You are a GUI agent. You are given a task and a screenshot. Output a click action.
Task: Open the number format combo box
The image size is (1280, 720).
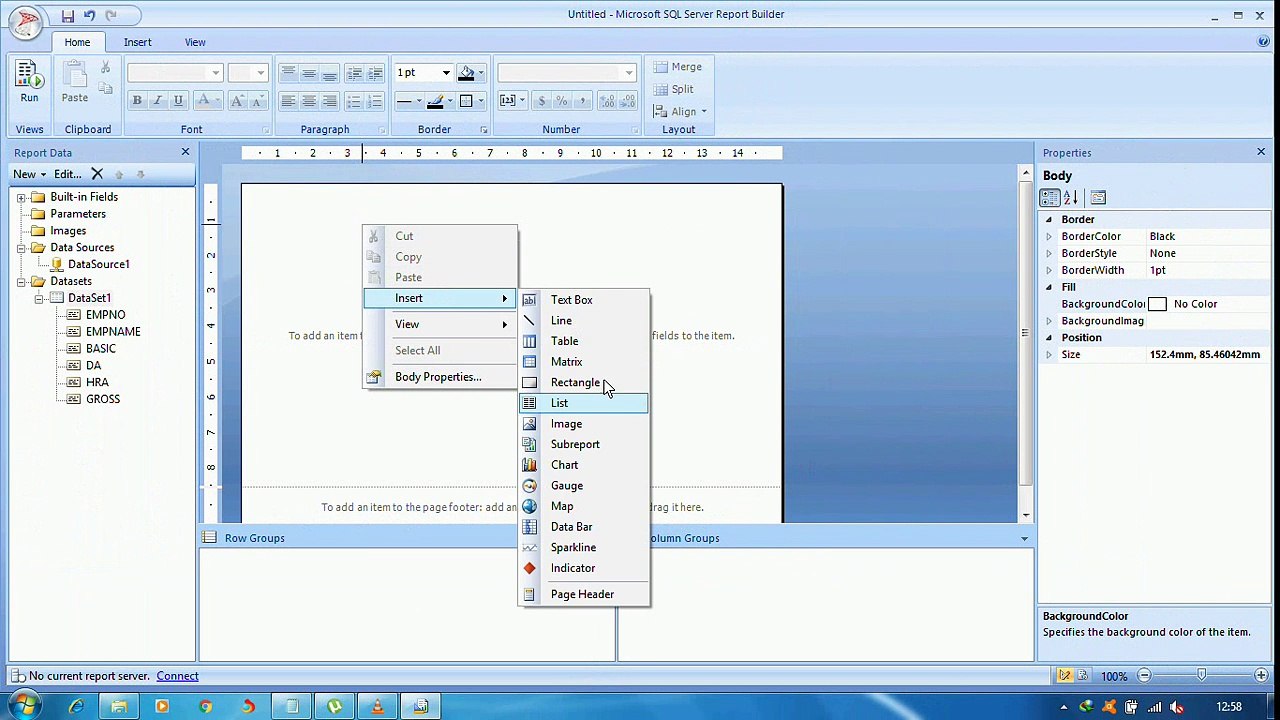(x=566, y=73)
